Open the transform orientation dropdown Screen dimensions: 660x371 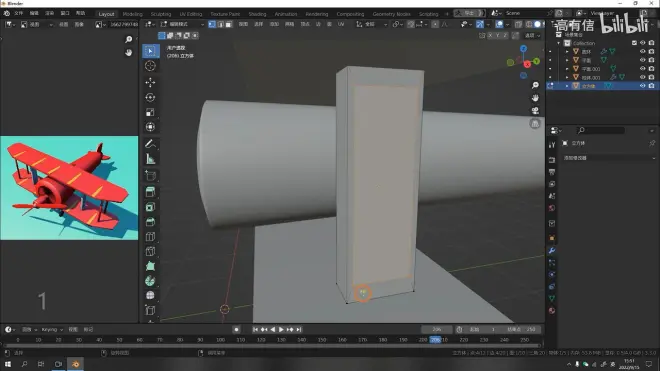371,24
